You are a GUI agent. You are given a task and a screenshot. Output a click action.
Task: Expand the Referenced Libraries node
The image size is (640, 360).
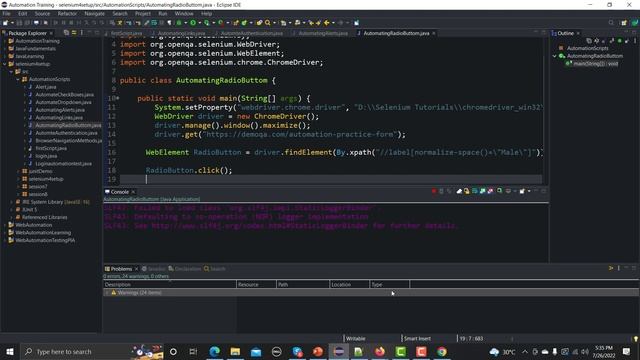(12, 217)
